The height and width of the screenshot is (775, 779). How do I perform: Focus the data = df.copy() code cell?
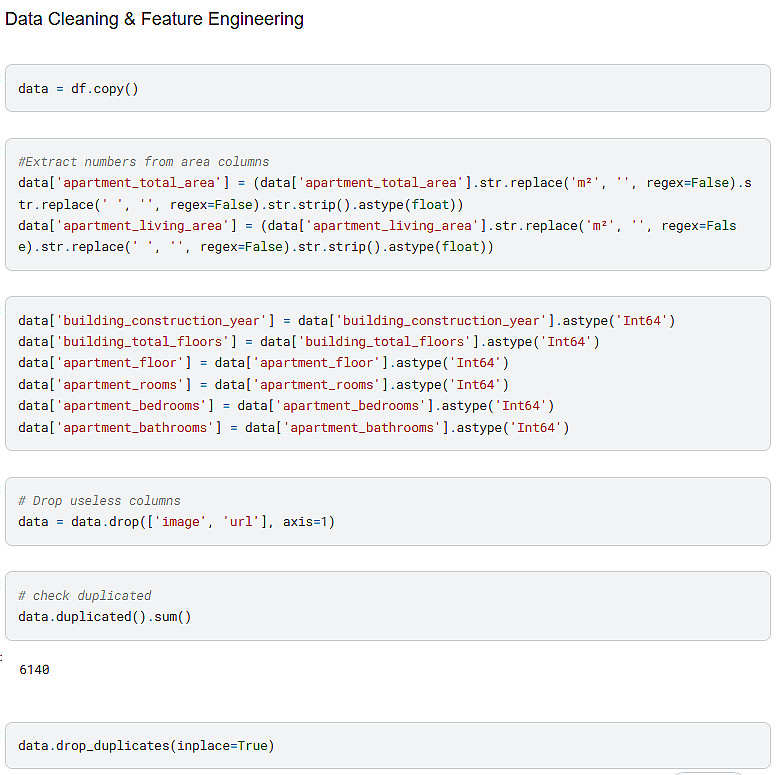78,88
